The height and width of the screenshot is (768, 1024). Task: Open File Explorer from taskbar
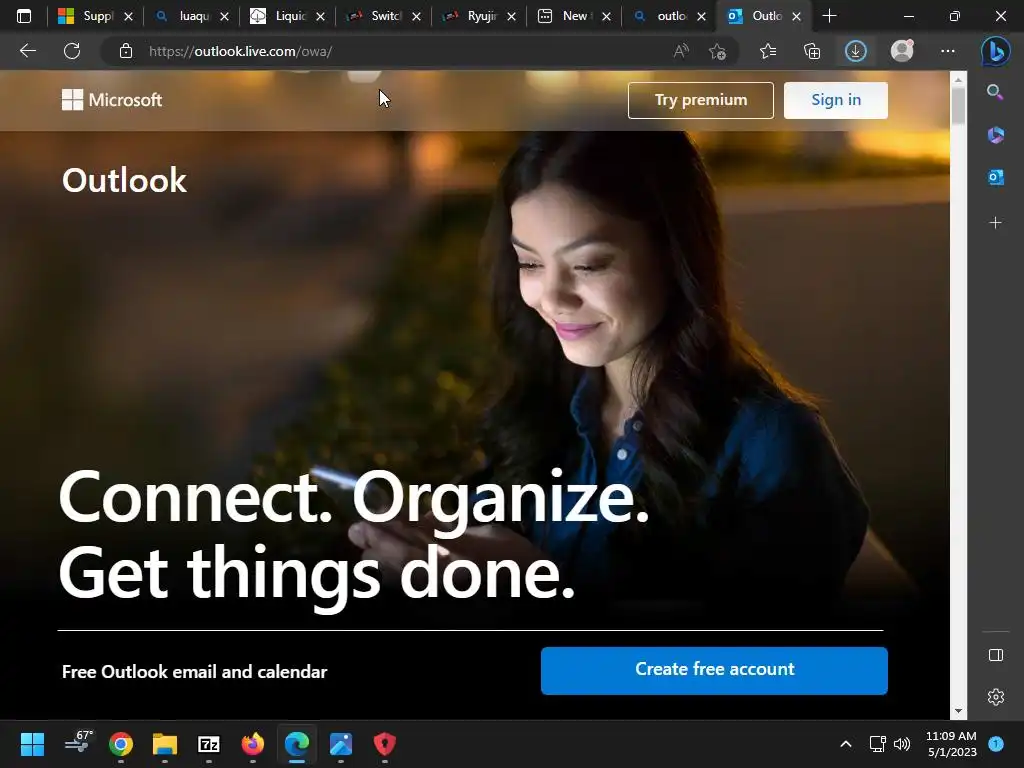coord(165,744)
